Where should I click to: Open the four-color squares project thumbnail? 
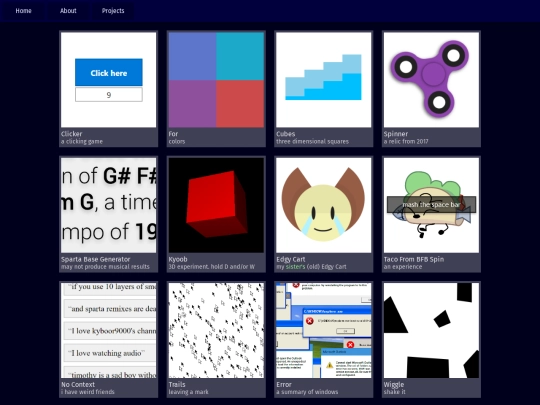point(216,80)
